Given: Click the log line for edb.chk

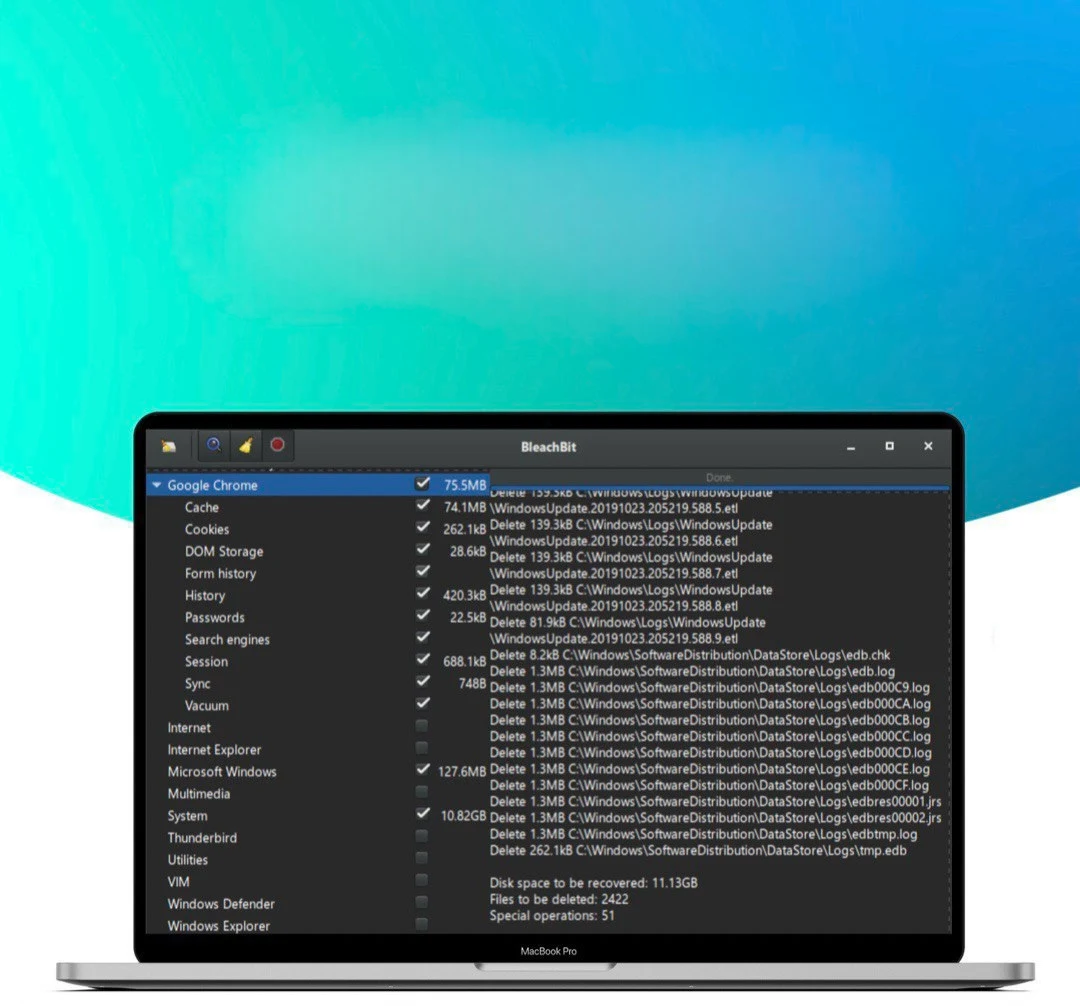Looking at the screenshot, I should [689, 655].
